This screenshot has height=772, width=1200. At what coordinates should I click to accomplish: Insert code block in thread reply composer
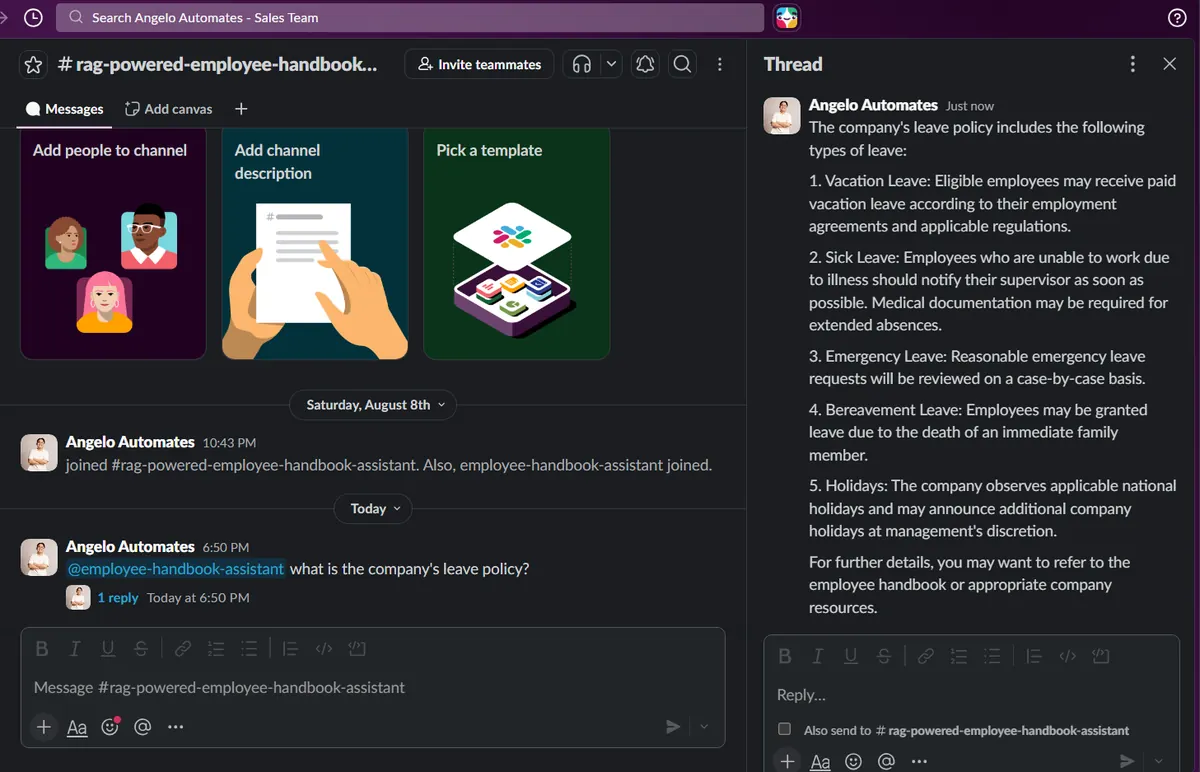tap(1101, 656)
